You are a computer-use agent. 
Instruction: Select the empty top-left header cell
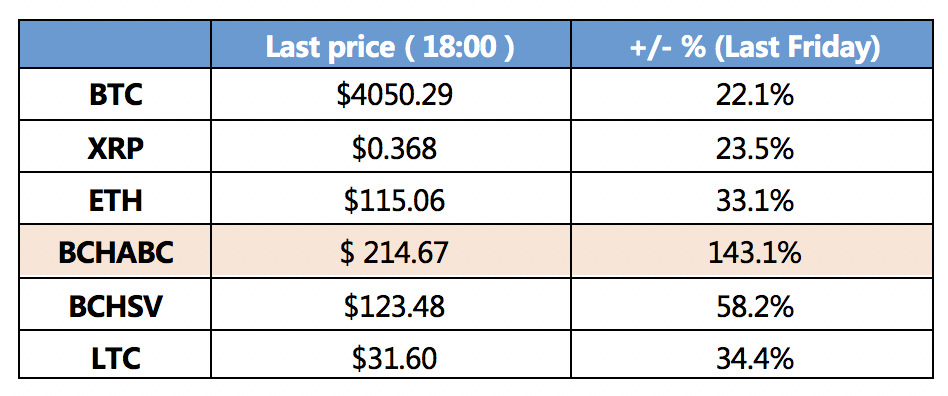click(x=115, y=44)
